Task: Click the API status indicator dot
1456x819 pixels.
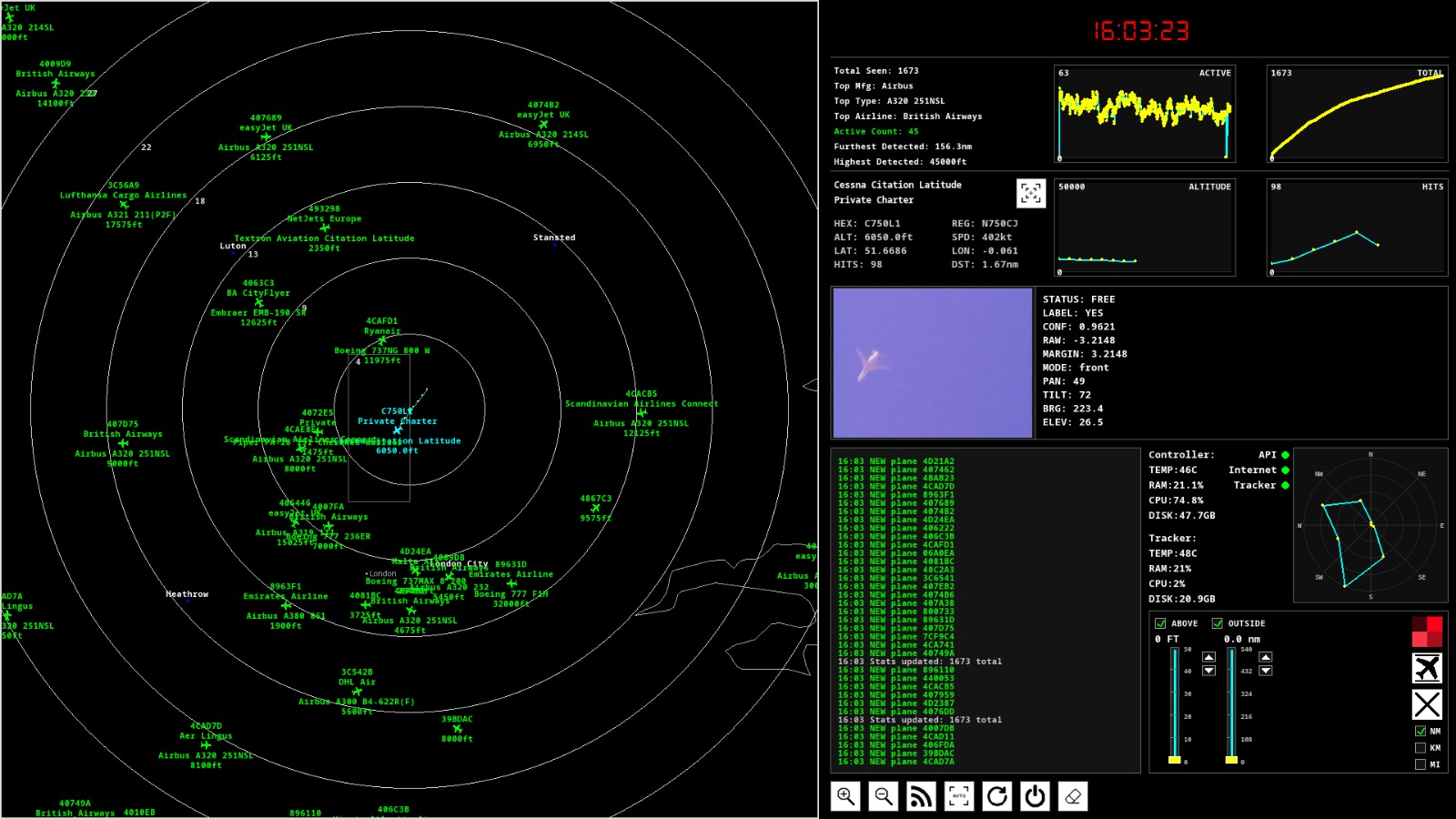Action: coord(1285,455)
